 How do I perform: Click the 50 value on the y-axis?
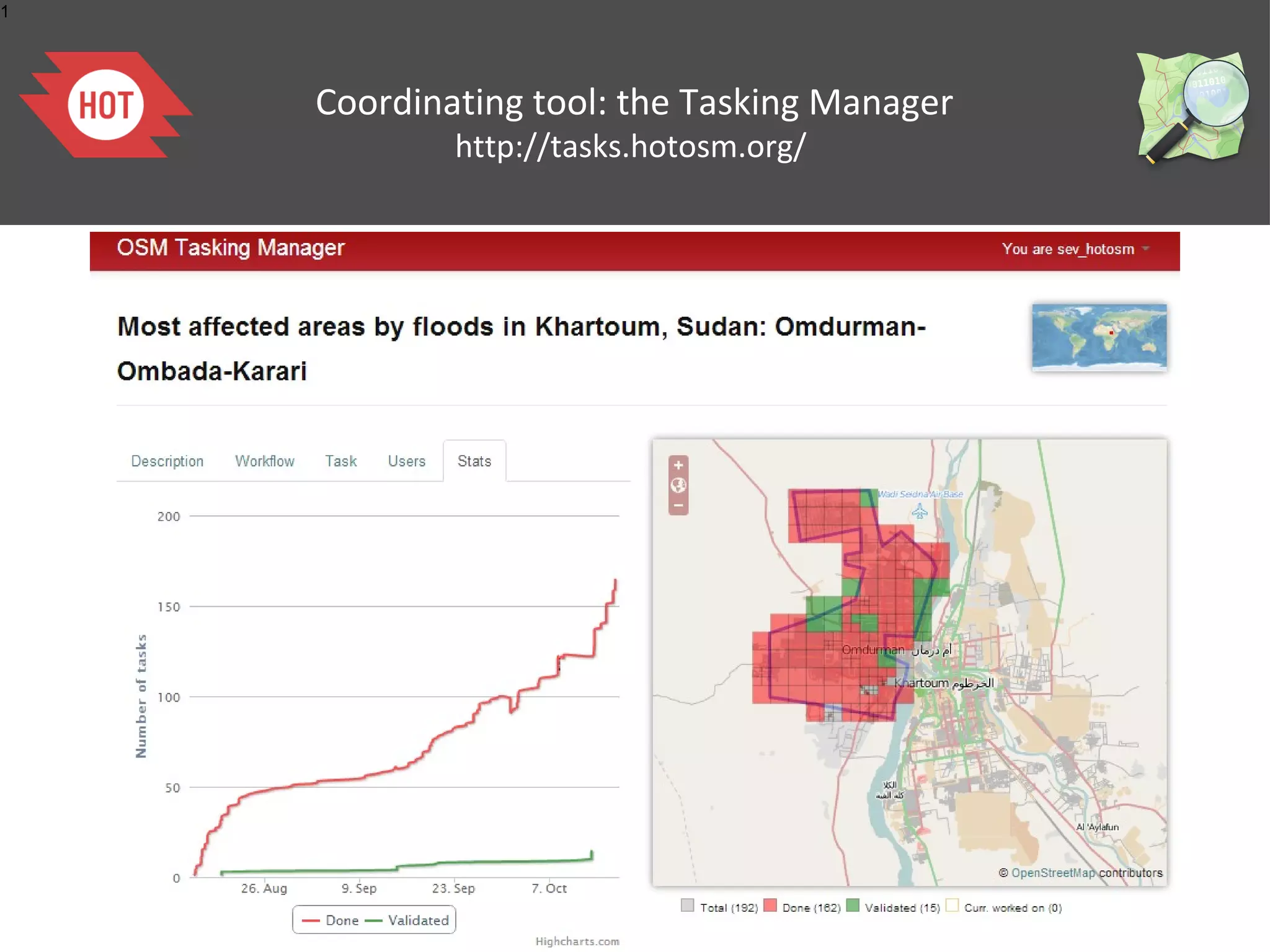172,788
